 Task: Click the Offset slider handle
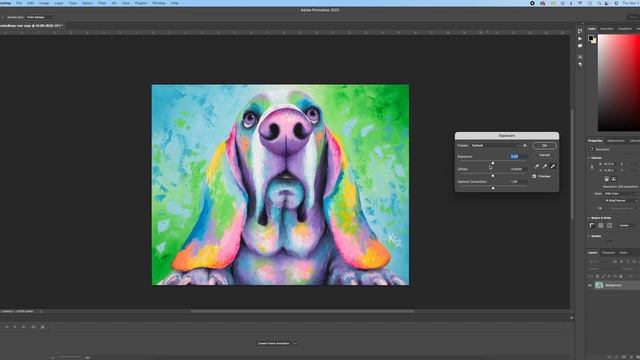pyautogui.click(x=493, y=176)
